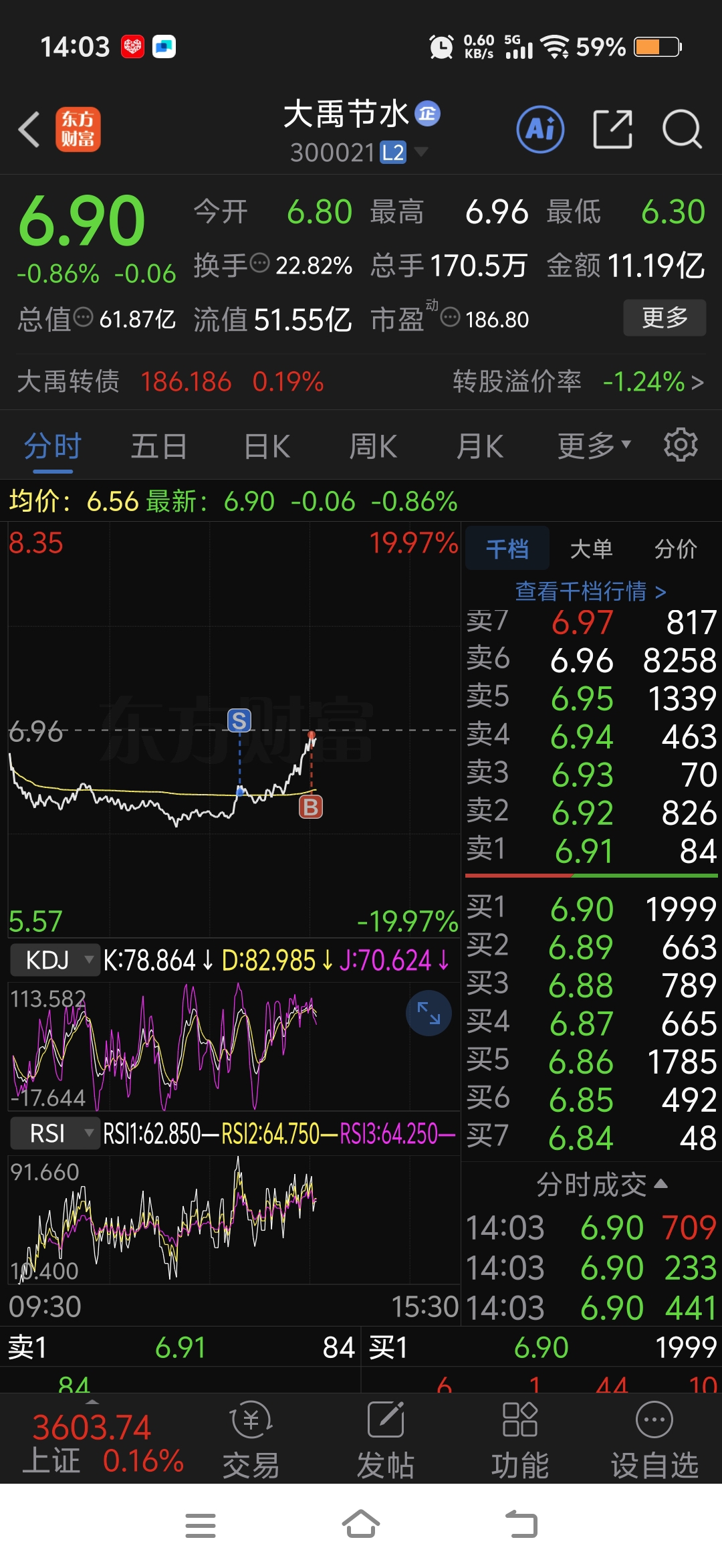The height and width of the screenshot is (1568, 722).
Task: Tap the 更多 button for more stats
Action: [x=665, y=317]
